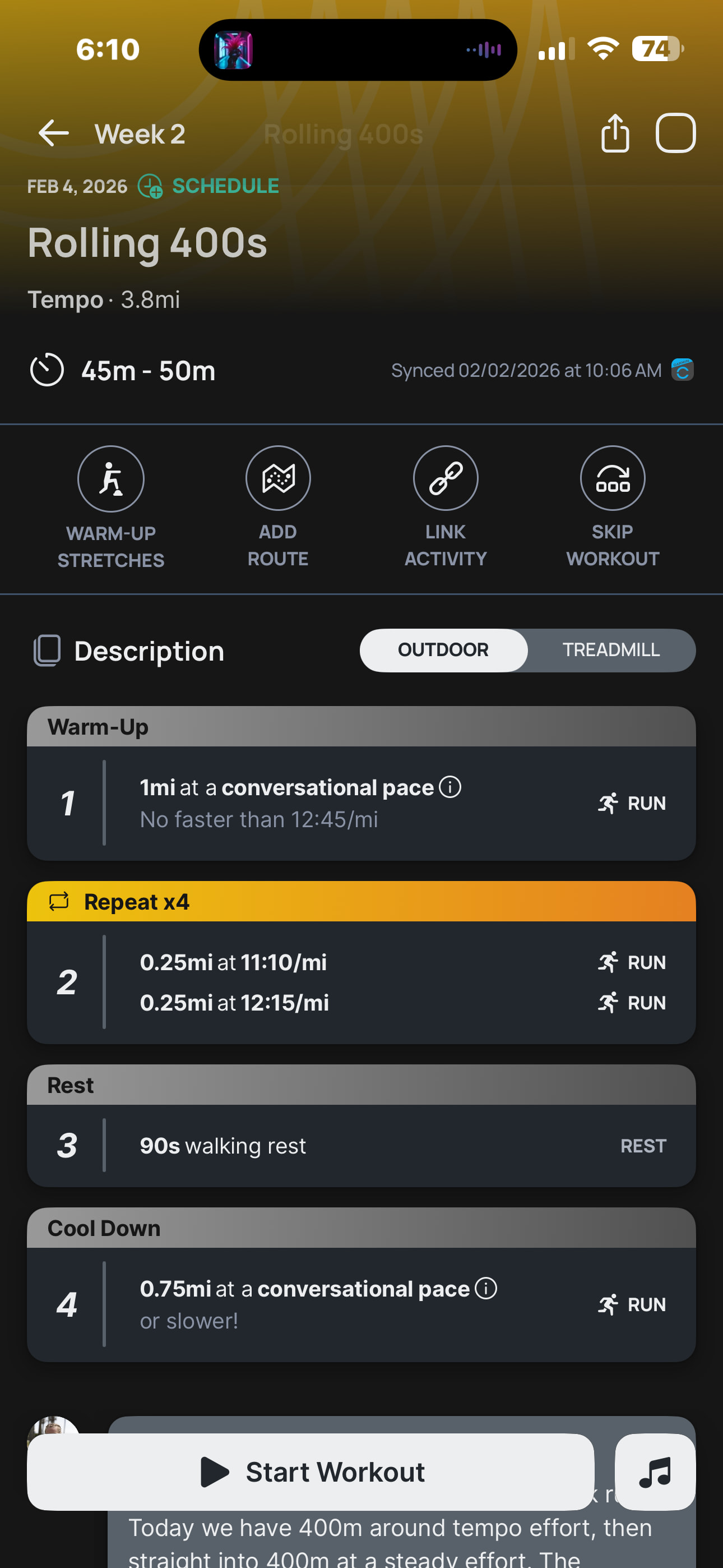Tap the Add Route map icon
Screen dimensions: 723x1568
pos(278,478)
